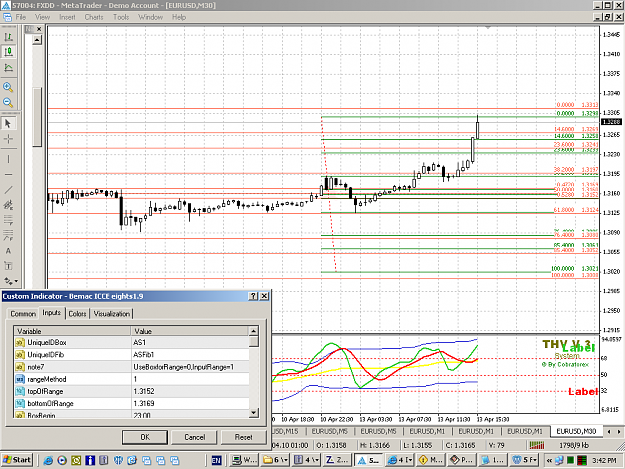Switch to the Common tab in dialog

pyautogui.click(x=23, y=314)
